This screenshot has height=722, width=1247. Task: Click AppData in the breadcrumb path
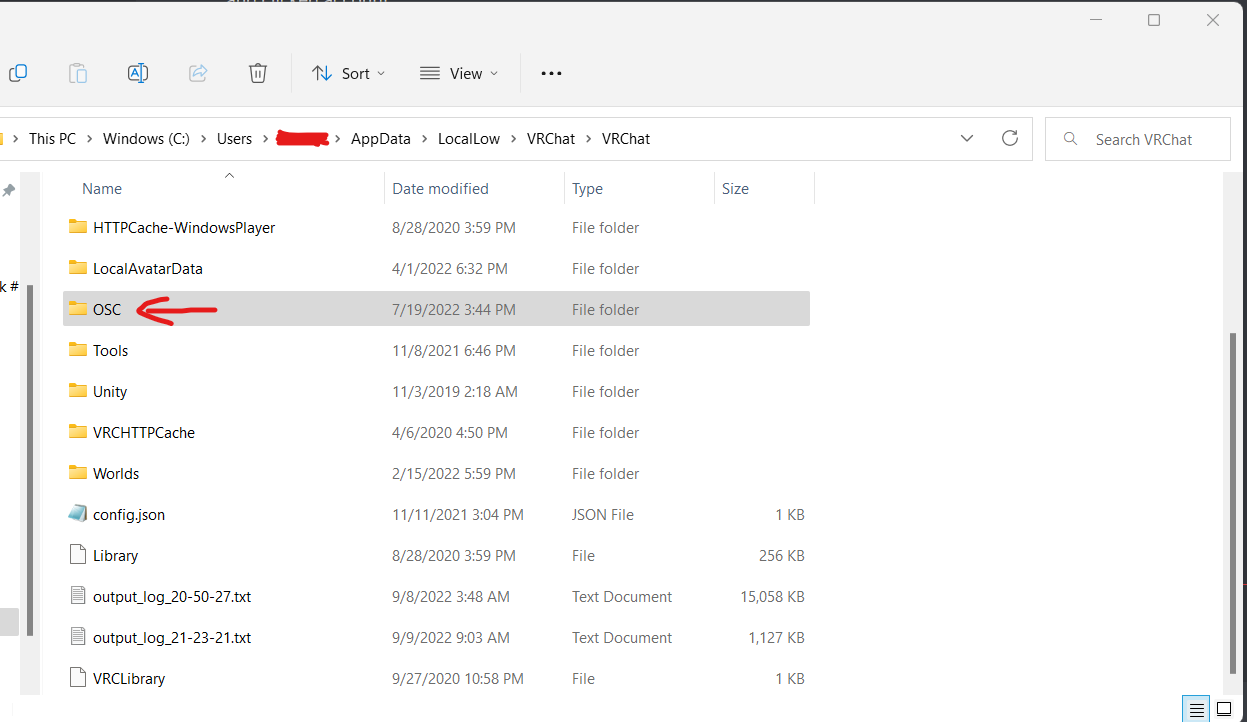click(x=381, y=139)
